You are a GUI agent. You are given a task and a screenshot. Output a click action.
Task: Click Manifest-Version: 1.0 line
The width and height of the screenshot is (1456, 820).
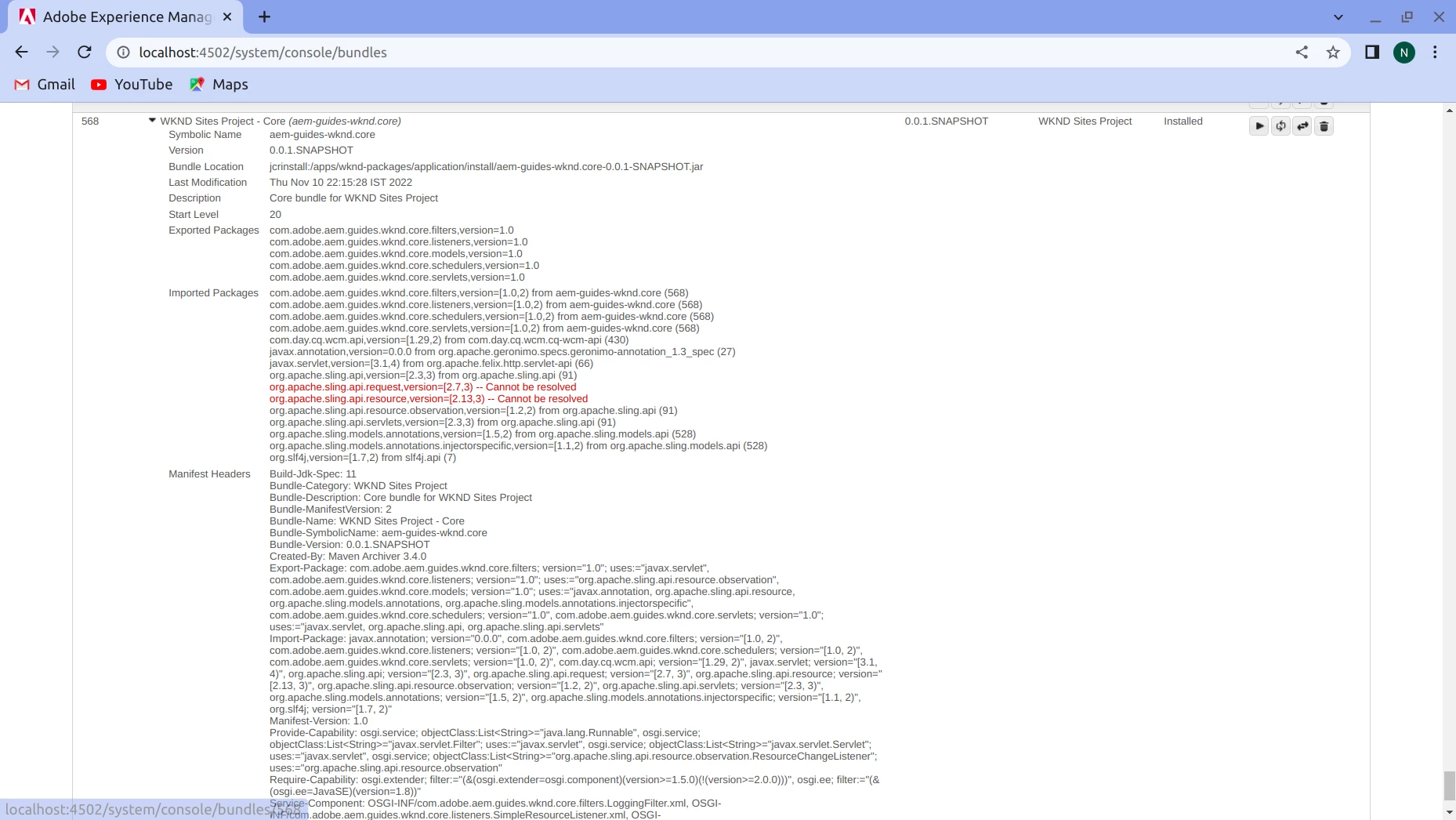[318, 721]
